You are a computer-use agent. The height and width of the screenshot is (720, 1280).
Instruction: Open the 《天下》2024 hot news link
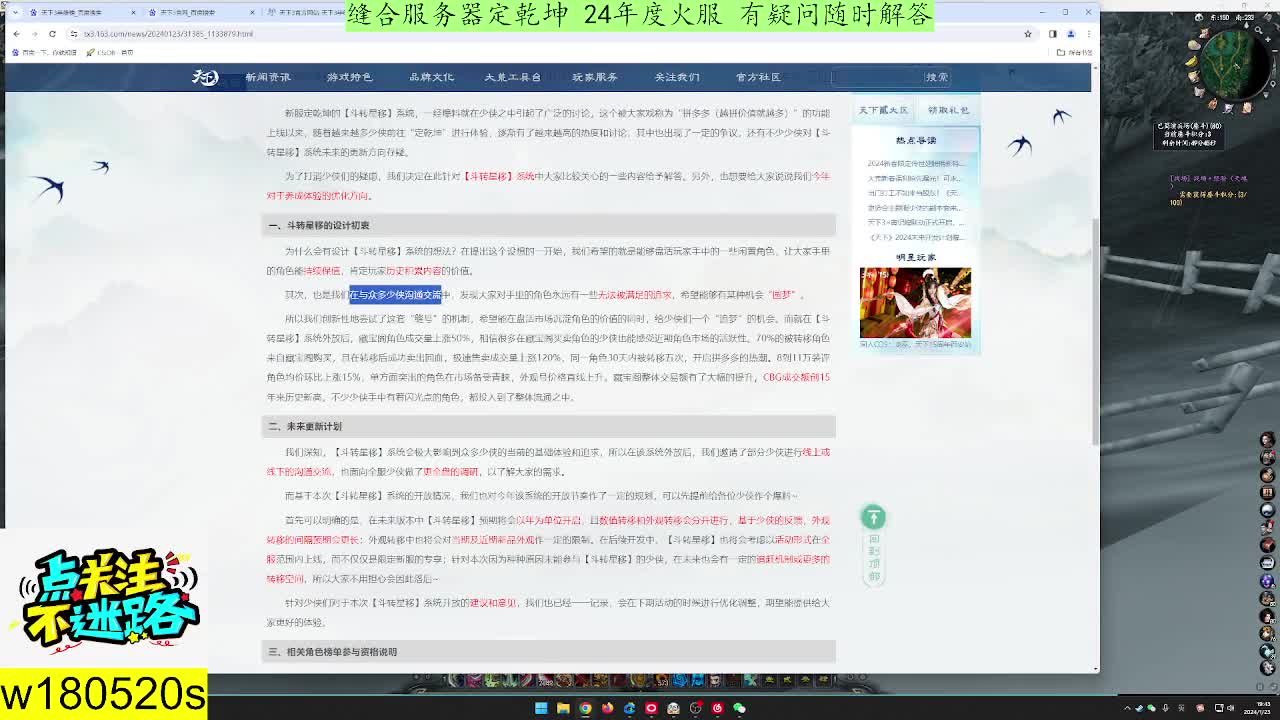914,237
